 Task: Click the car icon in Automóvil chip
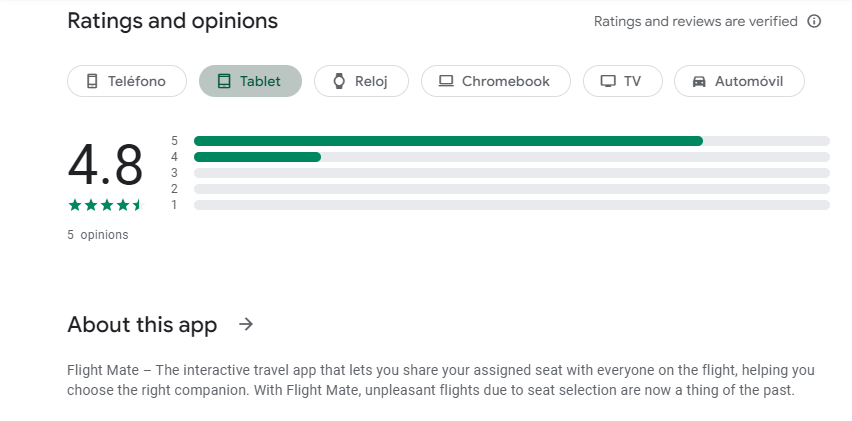699,81
